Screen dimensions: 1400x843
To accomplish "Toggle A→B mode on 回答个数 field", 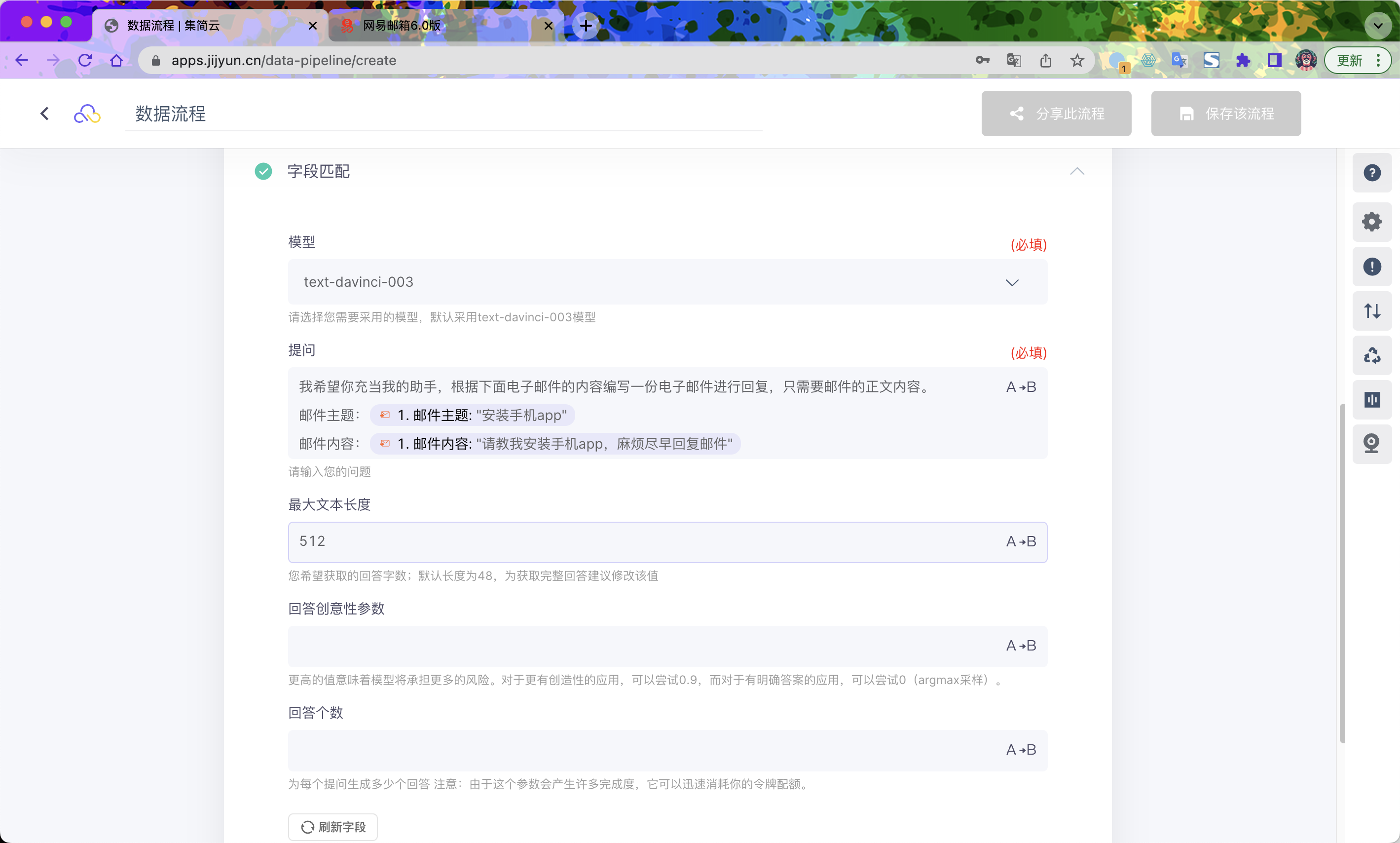I will (1021, 750).
